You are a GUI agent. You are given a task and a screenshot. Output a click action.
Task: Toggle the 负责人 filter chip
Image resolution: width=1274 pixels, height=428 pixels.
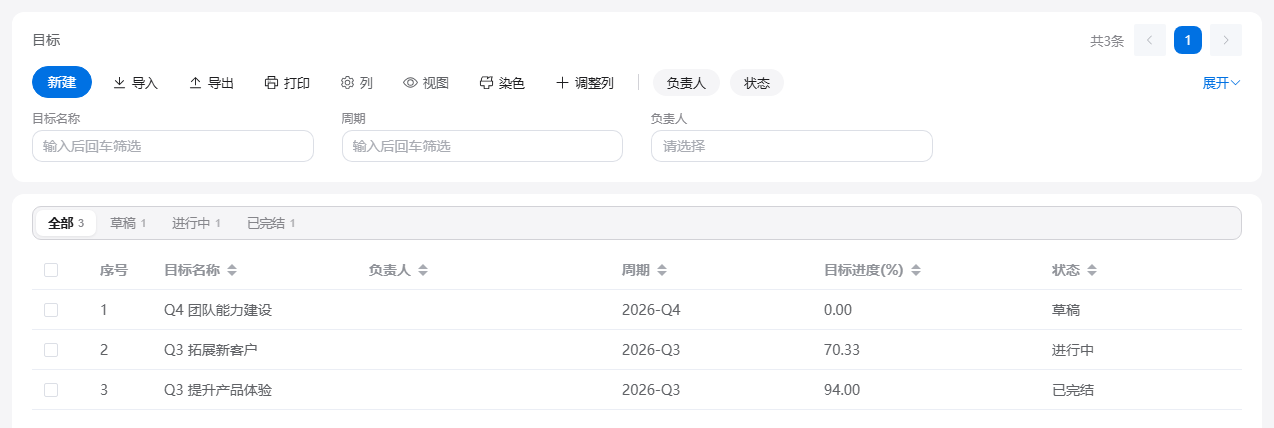pos(686,83)
